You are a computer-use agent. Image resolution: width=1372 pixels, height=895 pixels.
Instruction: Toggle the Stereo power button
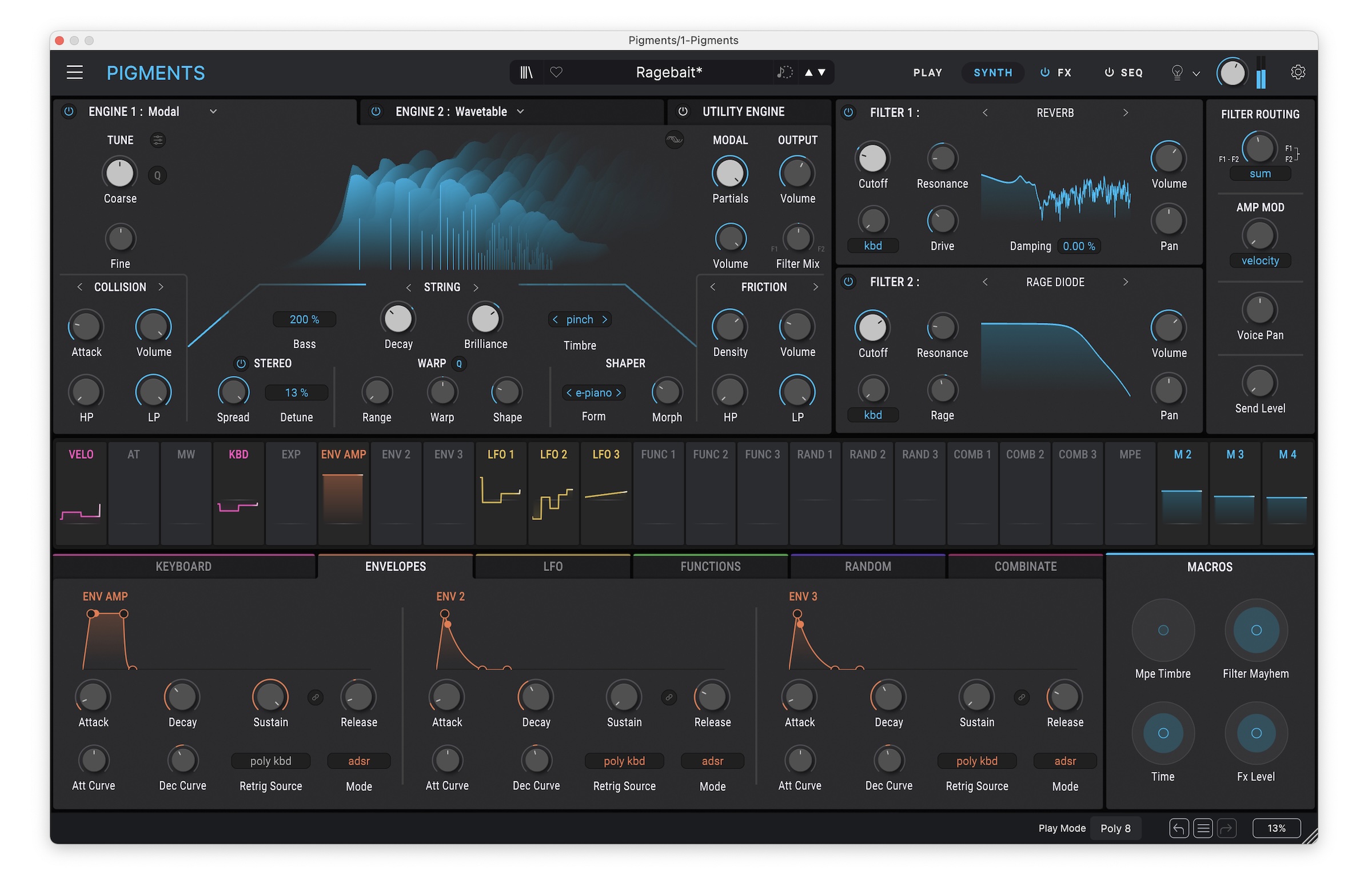click(241, 363)
